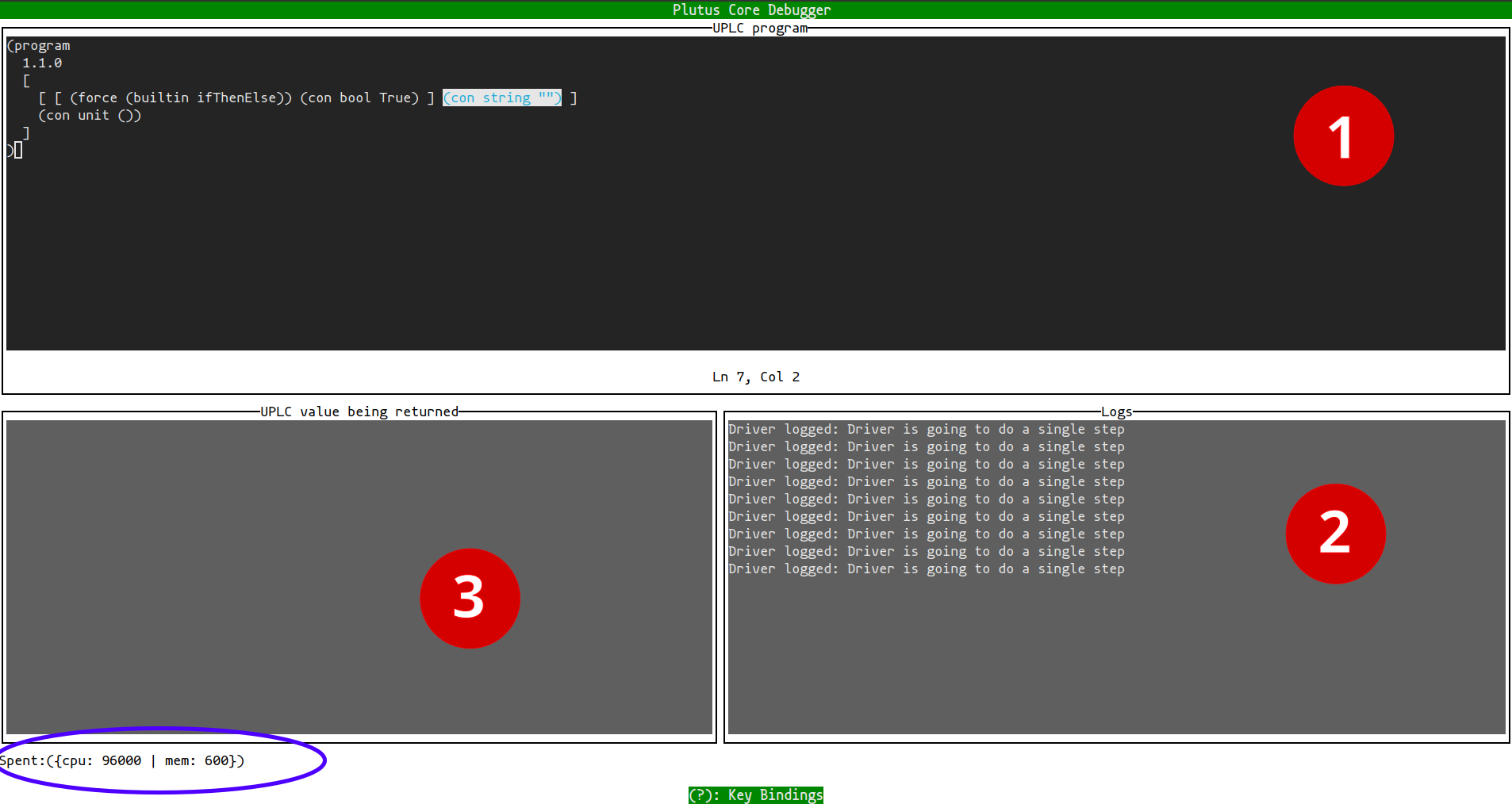
Task: Click the last 'Driver logged' log line
Action: (x=927, y=569)
